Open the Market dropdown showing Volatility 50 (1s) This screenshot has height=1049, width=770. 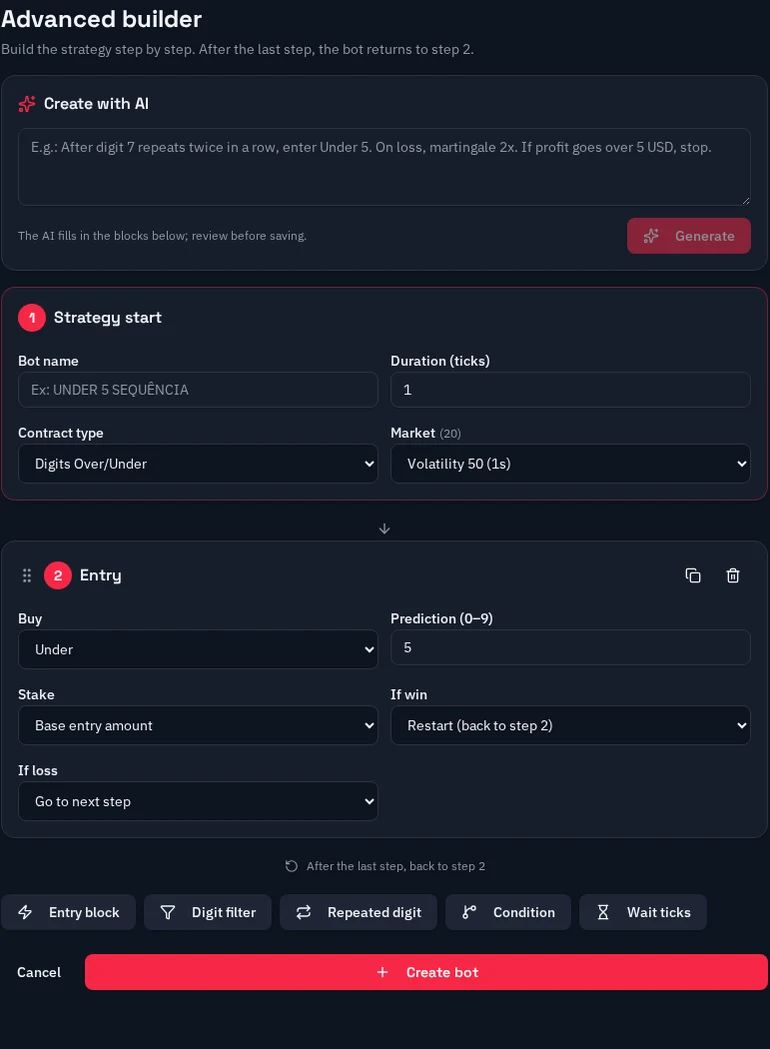(x=571, y=464)
